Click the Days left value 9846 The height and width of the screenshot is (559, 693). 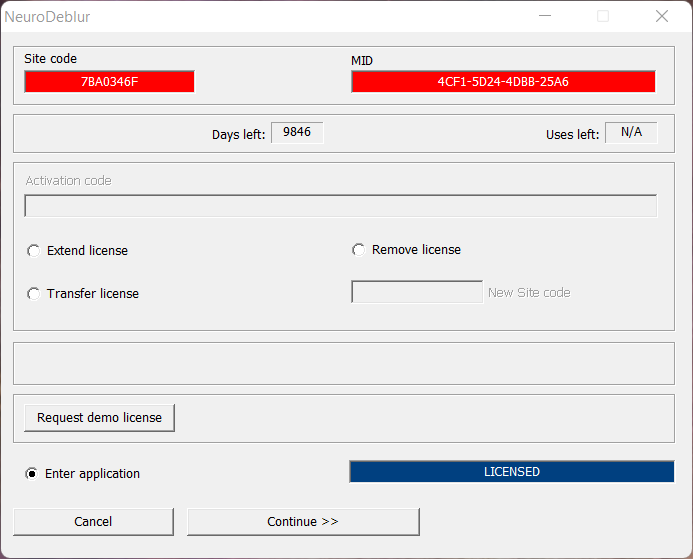coord(297,133)
